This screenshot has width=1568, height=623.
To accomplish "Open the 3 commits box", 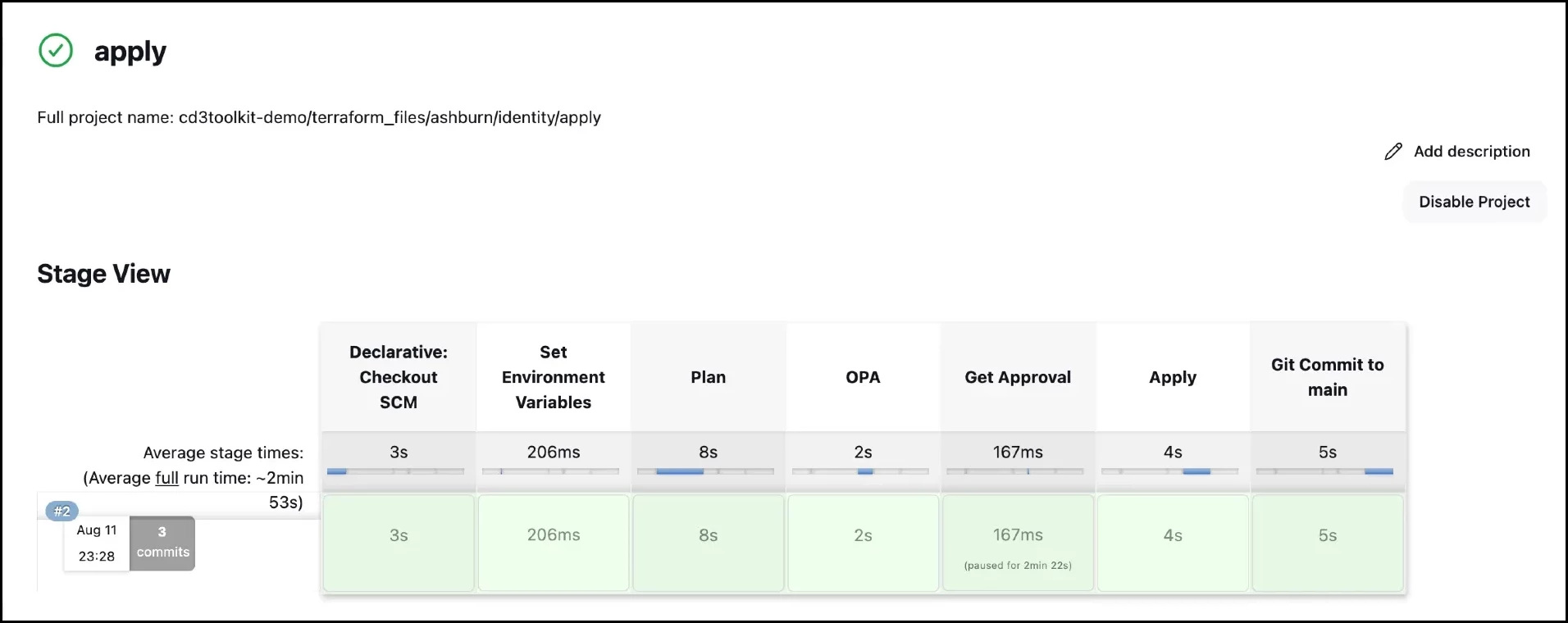I will (162, 543).
